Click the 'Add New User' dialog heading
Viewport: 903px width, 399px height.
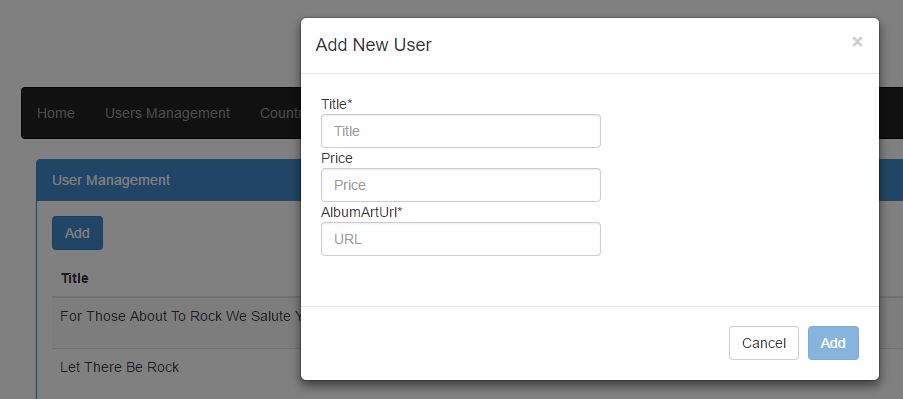[373, 45]
